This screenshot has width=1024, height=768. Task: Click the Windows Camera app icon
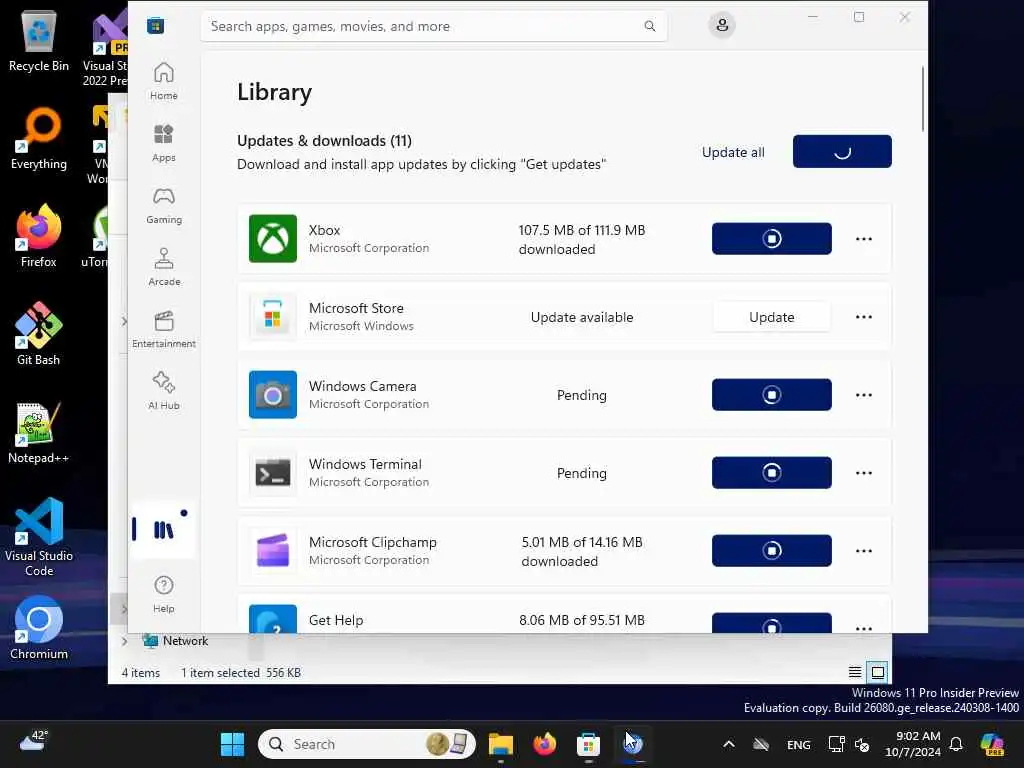pos(272,394)
